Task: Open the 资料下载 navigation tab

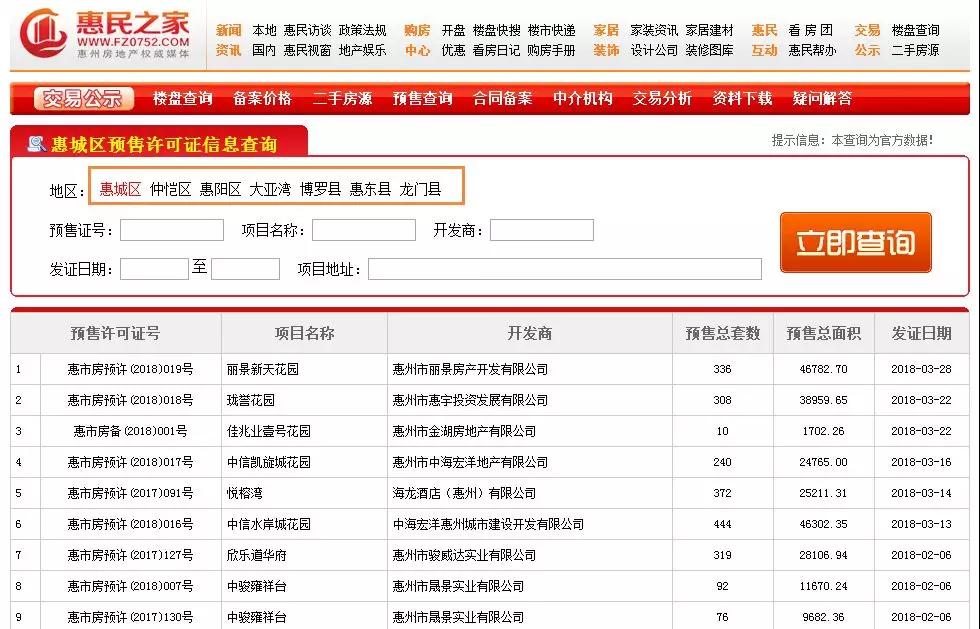Action: coord(742,98)
